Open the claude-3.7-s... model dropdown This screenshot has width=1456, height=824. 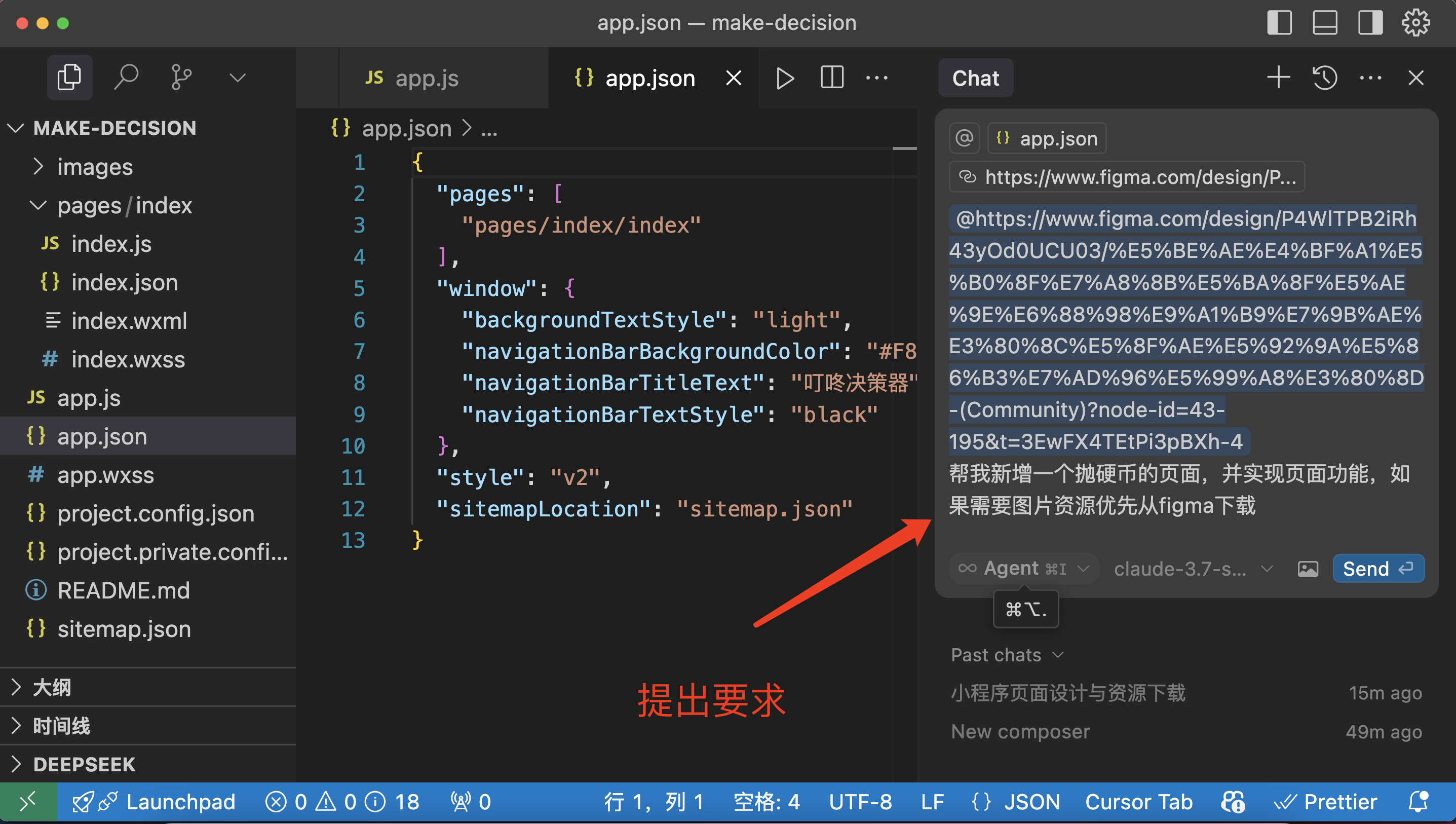[1194, 568]
